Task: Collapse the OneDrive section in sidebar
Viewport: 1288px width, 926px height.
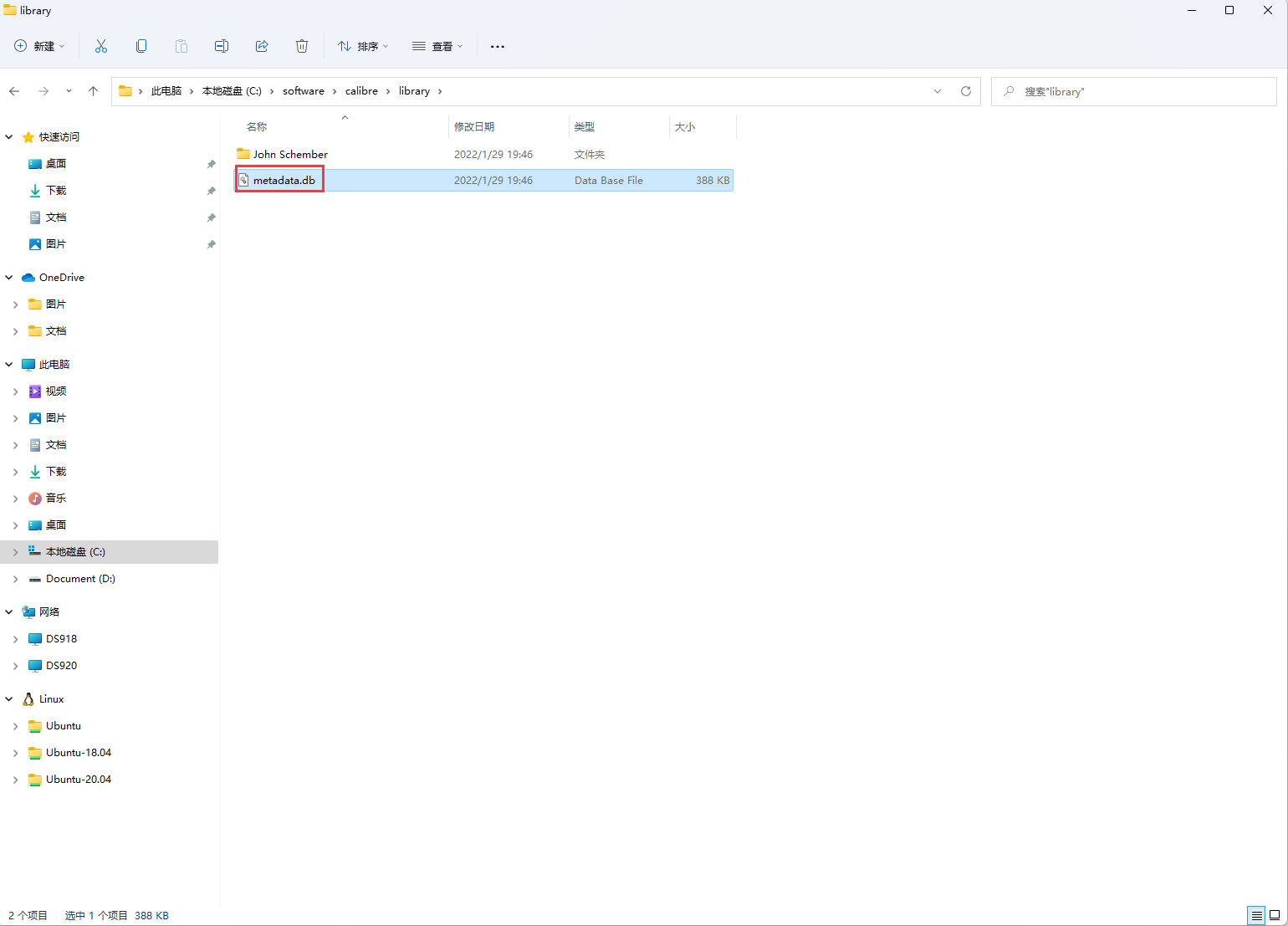Action: (x=9, y=278)
